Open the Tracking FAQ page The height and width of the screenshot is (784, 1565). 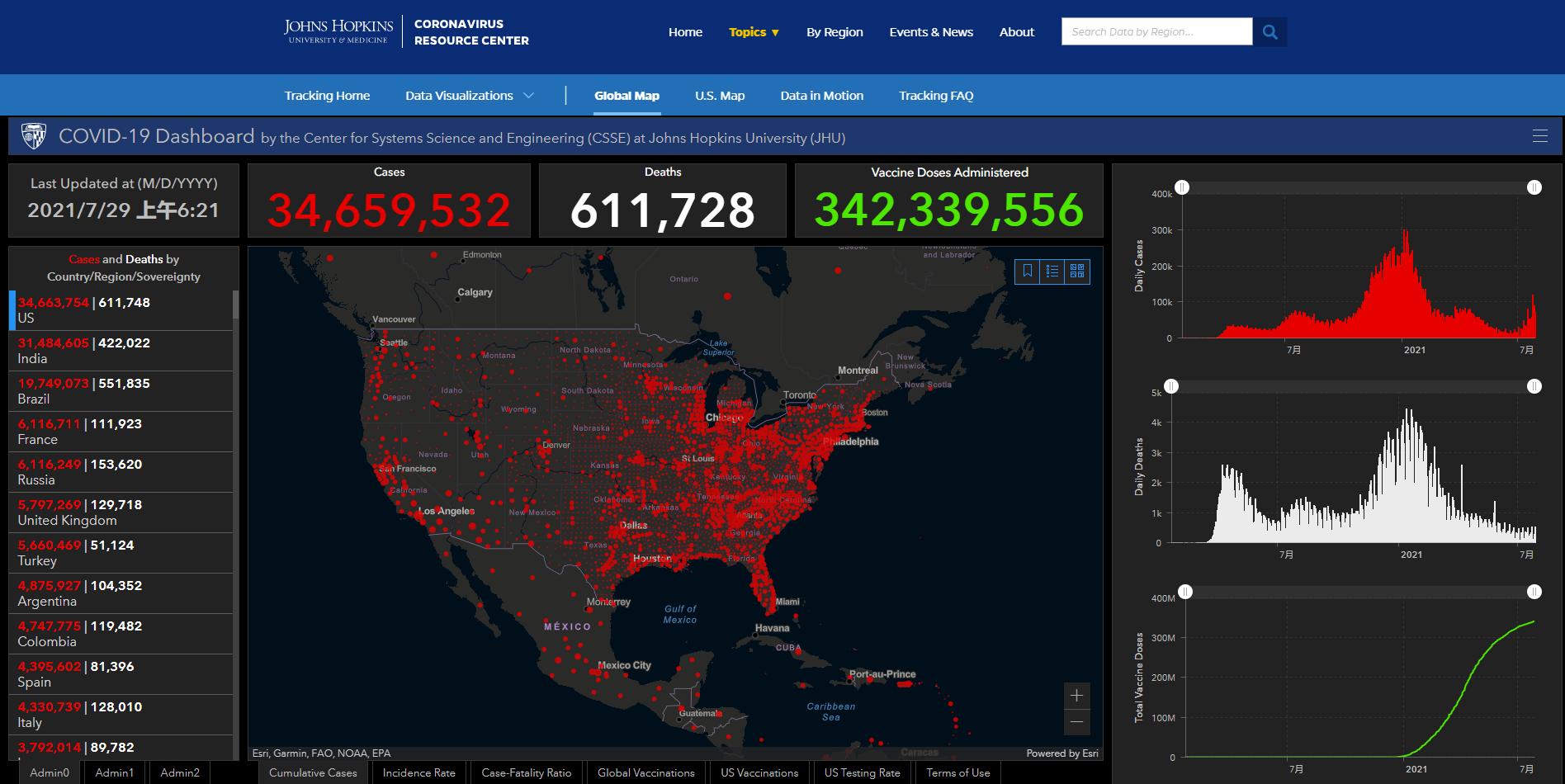pos(936,96)
